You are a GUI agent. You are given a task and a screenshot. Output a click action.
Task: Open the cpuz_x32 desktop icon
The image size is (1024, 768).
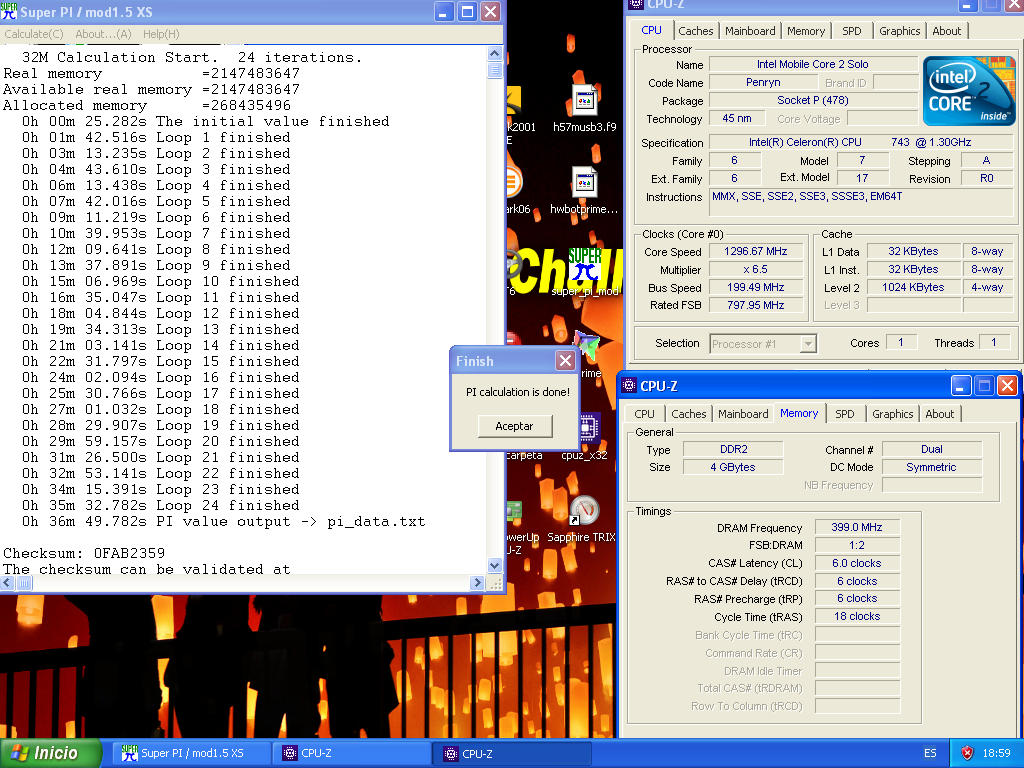click(x=588, y=428)
